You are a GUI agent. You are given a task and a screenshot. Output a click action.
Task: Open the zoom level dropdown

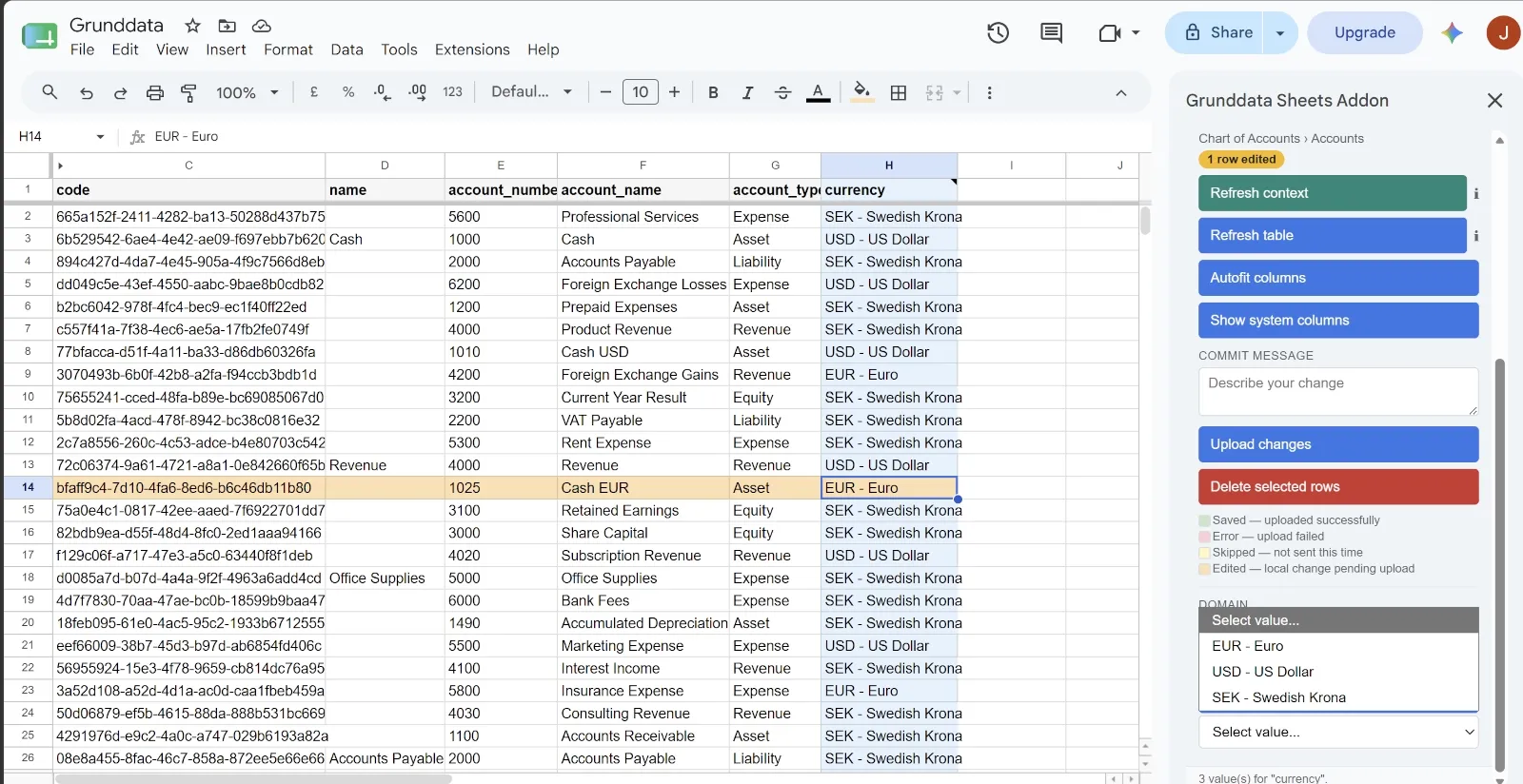[247, 92]
